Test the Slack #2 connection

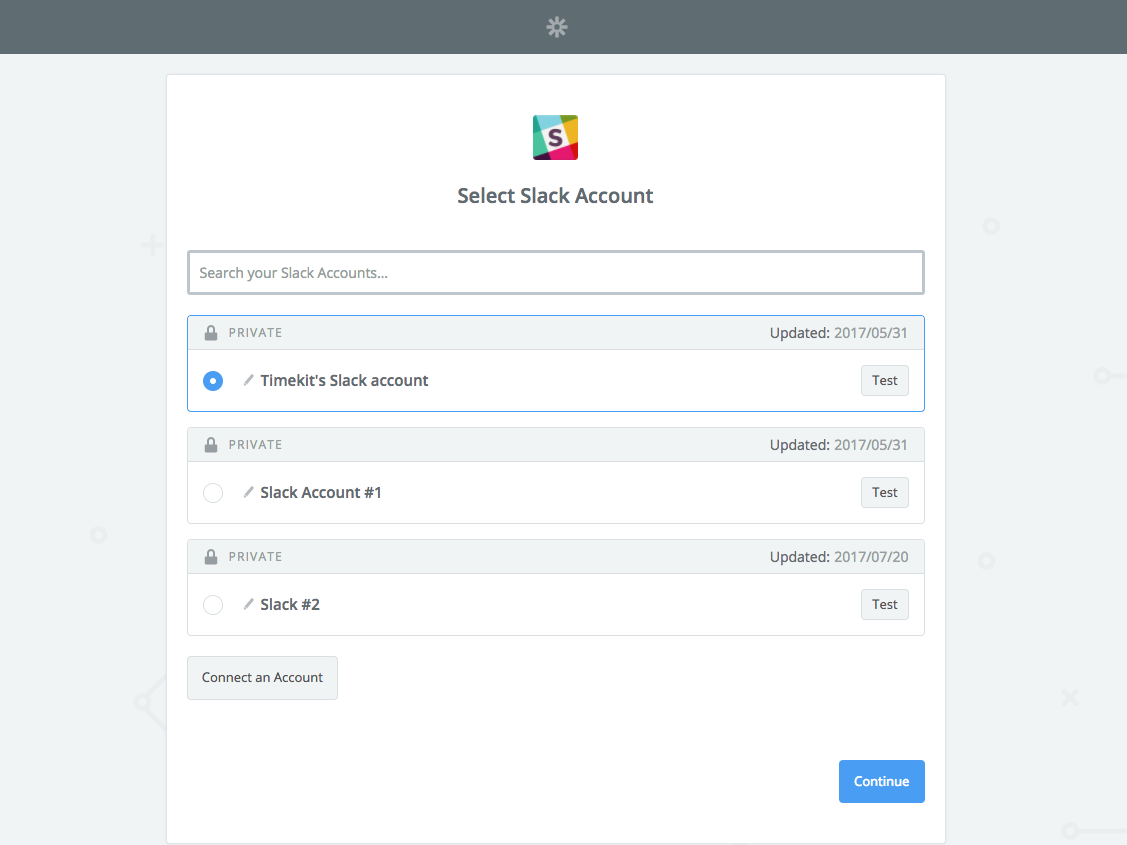[x=885, y=605]
